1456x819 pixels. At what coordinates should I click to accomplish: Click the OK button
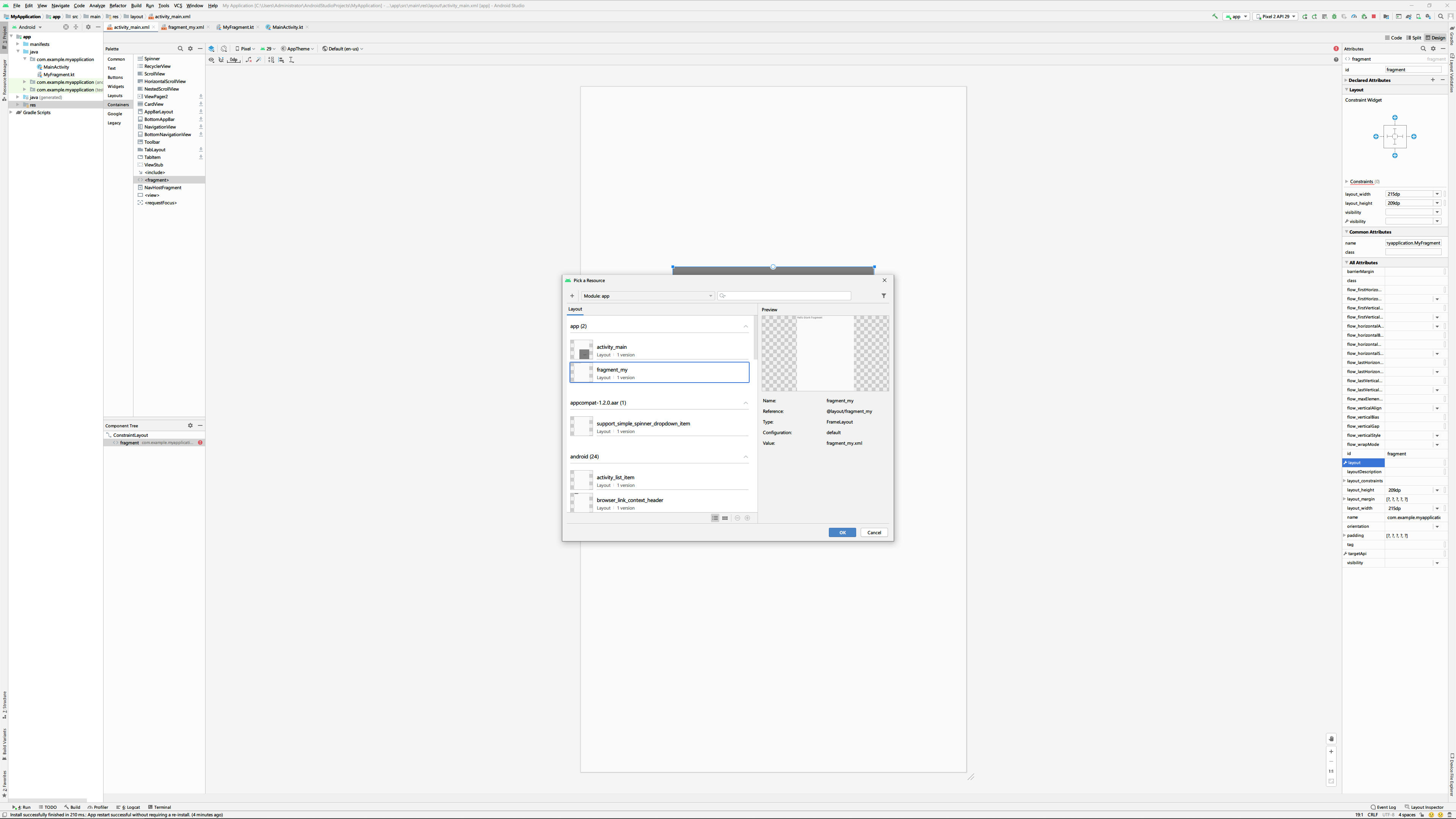(842, 532)
